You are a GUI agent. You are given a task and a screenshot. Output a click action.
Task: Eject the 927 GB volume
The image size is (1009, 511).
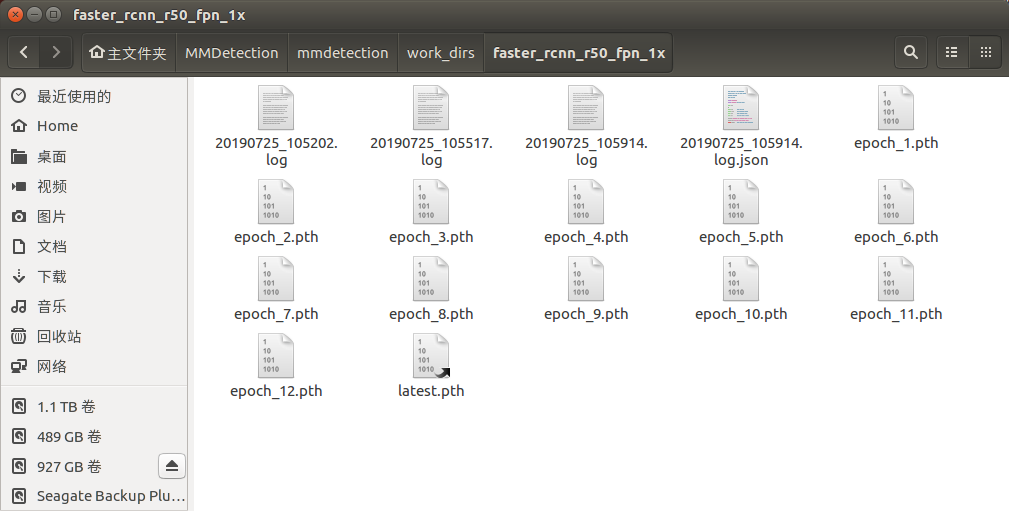[172, 466]
